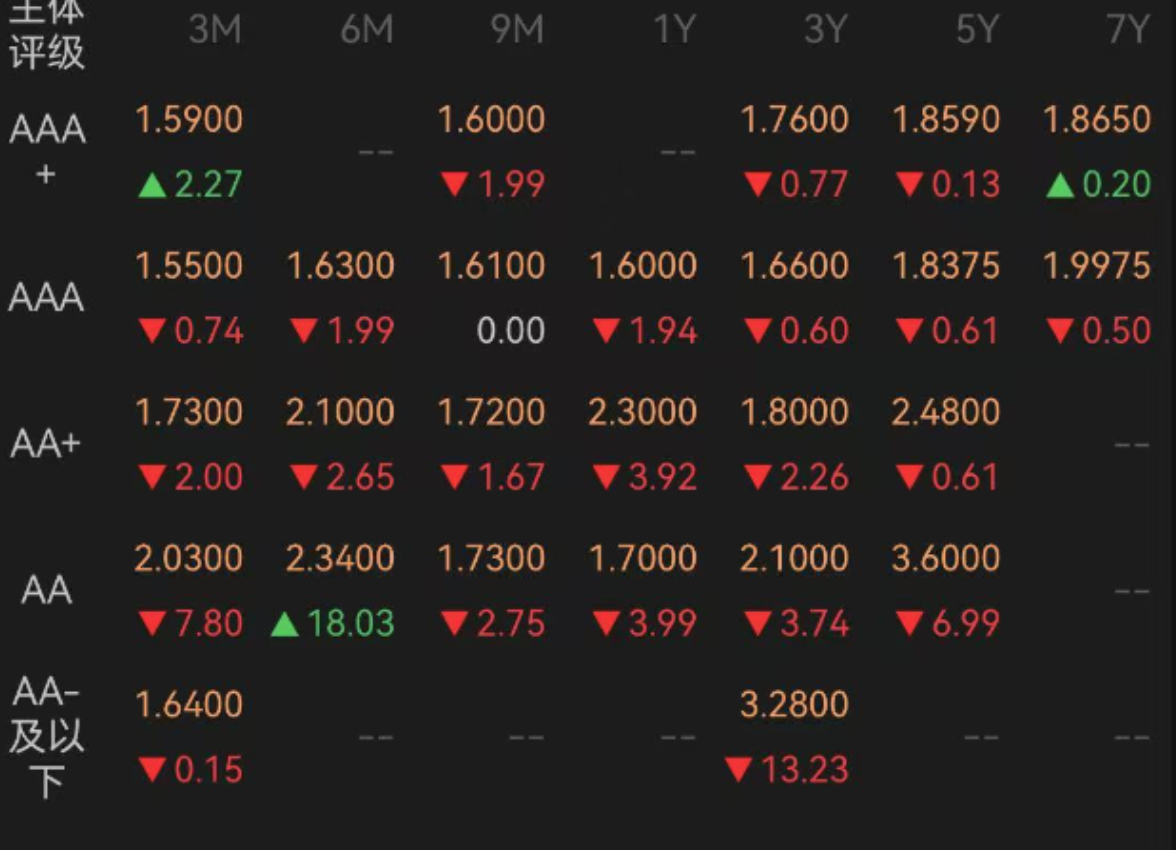The image size is (1176, 850).
Task: Open the 7Y maturity column header
Action: 1127,30
